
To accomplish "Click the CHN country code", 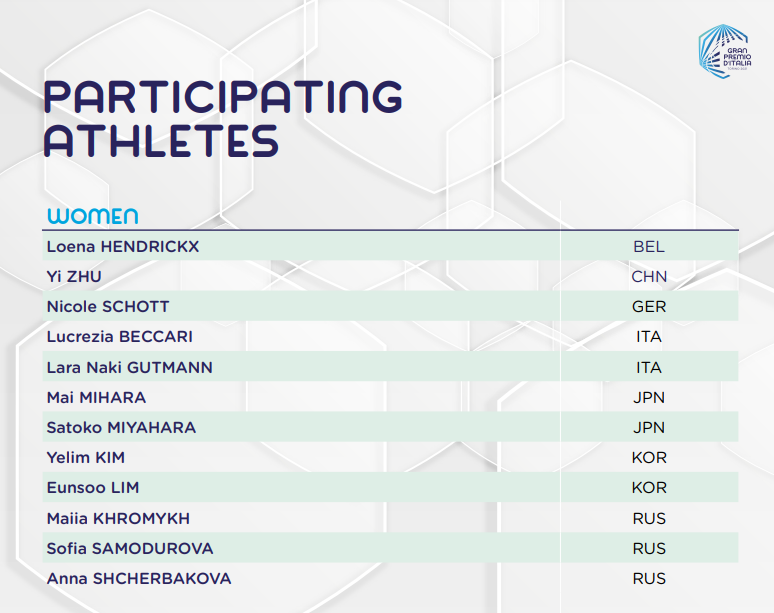I will pos(649,277).
